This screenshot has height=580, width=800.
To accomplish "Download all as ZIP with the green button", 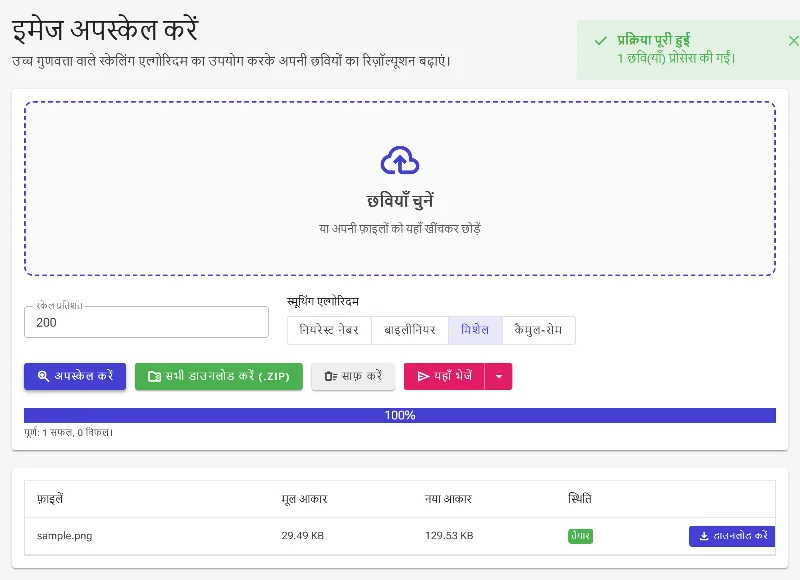I will coord(219,376).
